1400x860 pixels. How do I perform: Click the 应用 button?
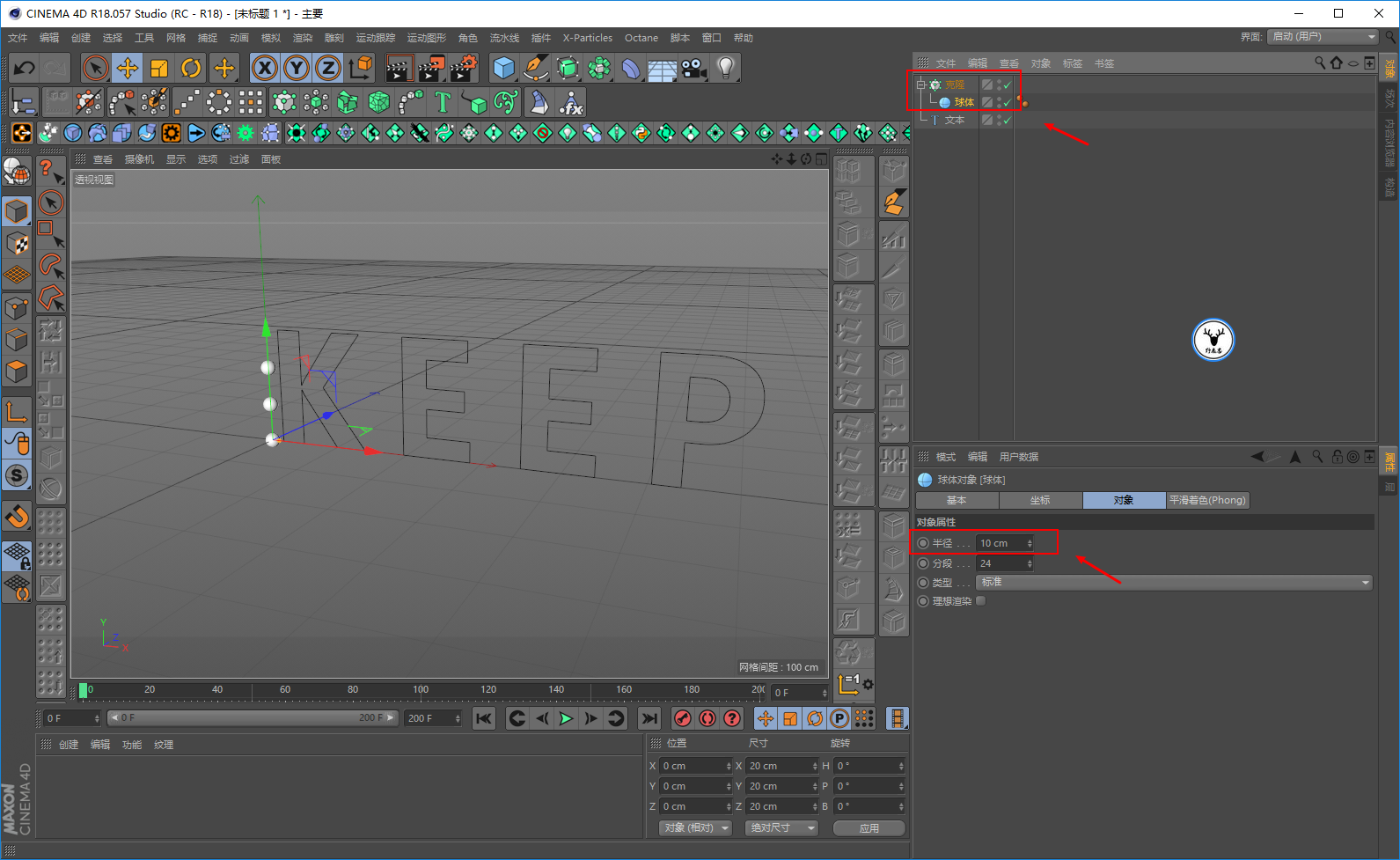tap(869, 828)
